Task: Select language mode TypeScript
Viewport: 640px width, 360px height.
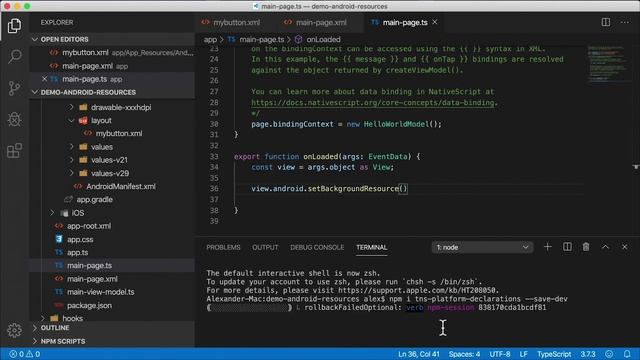Action: tap(554, 354)
